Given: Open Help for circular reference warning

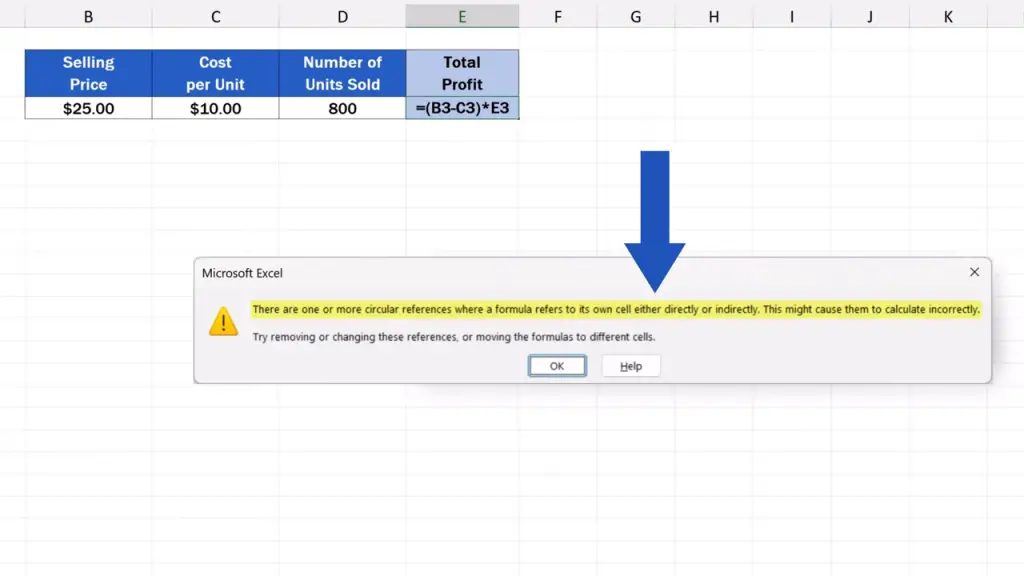Looking at the screenshot, I should click(x=631, y=366).
